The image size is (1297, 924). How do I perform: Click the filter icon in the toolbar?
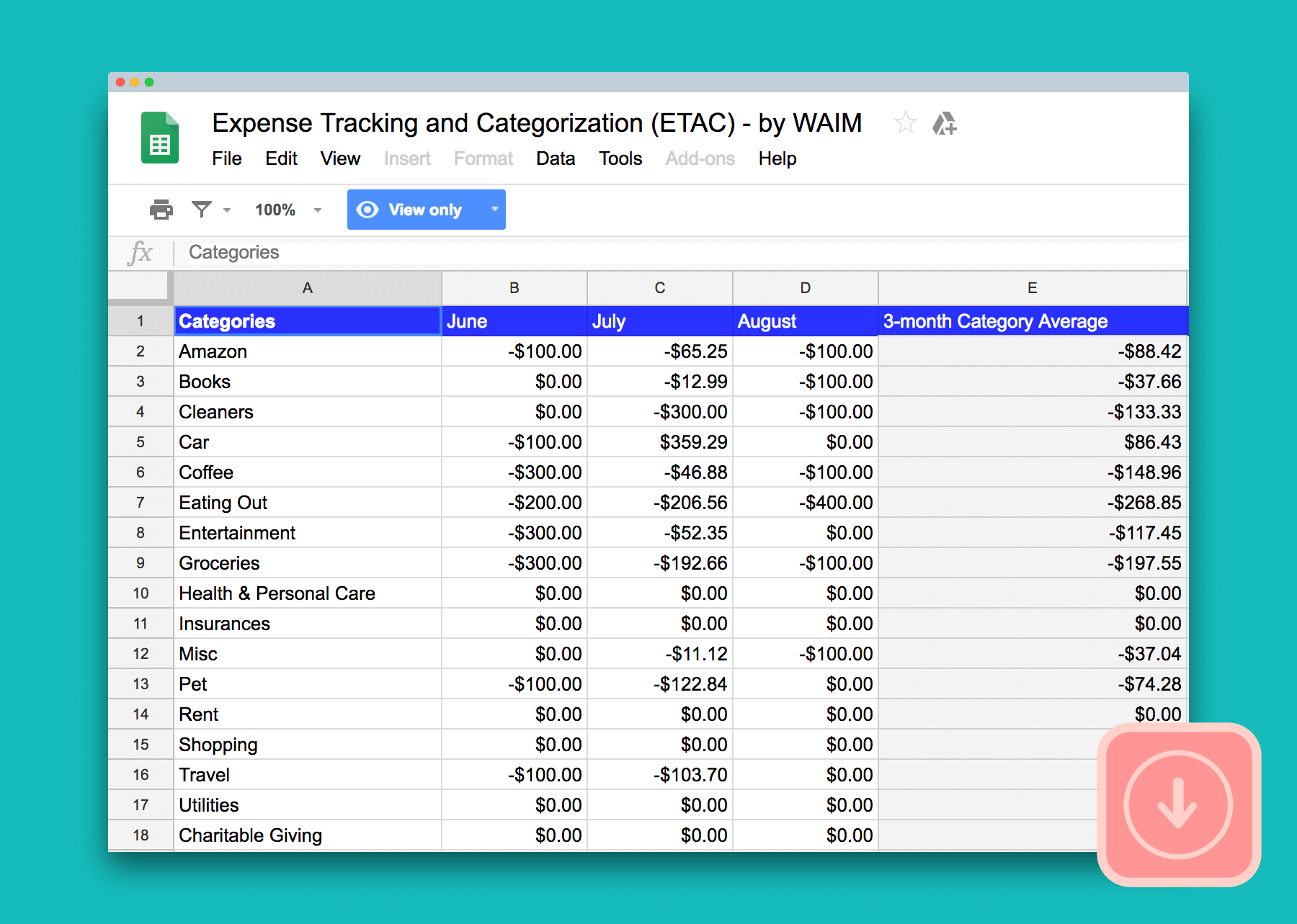coord(202,210)
